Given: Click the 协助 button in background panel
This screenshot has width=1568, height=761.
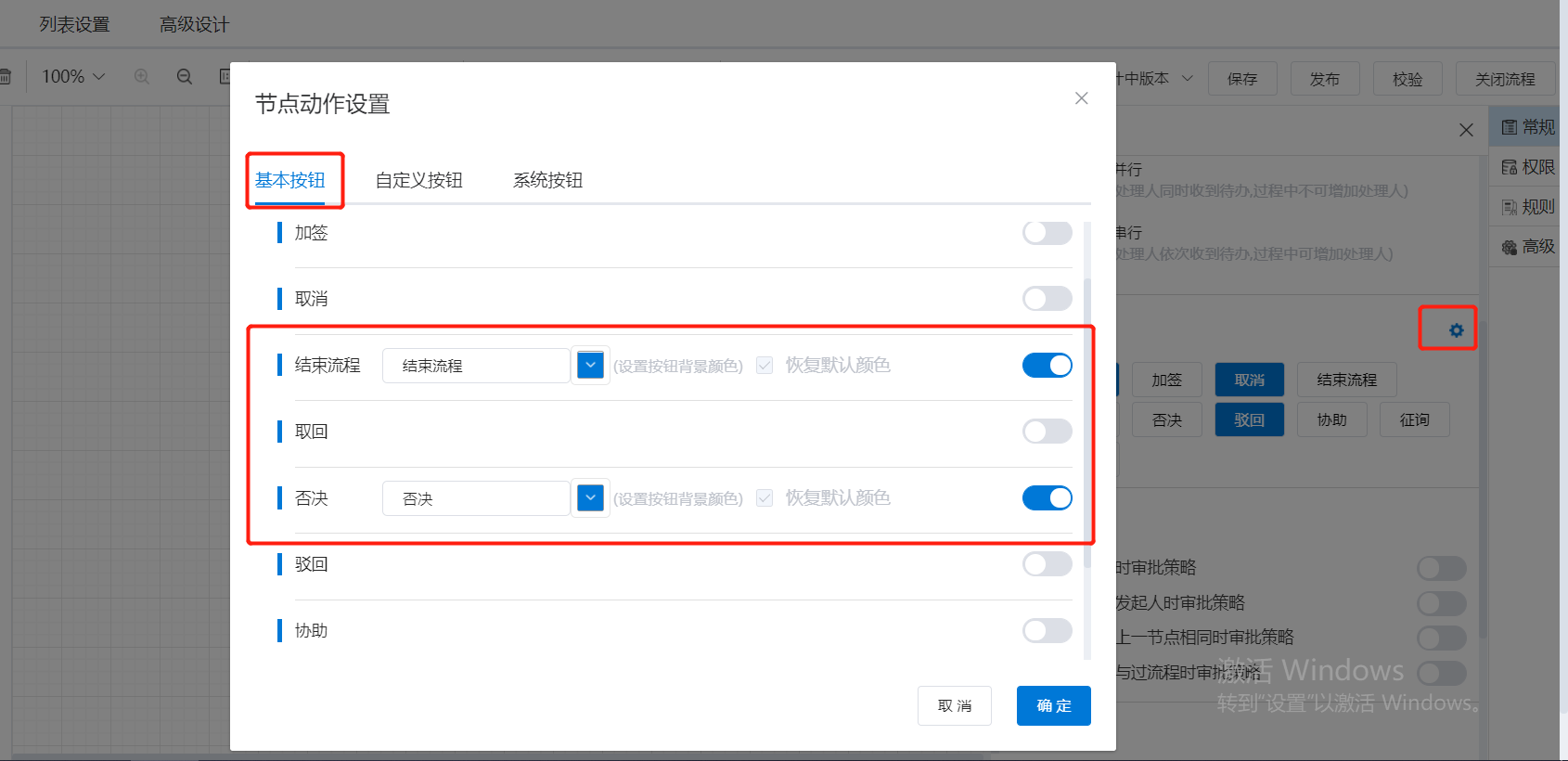Looking at the screenshot, I should click(1332, 419).
